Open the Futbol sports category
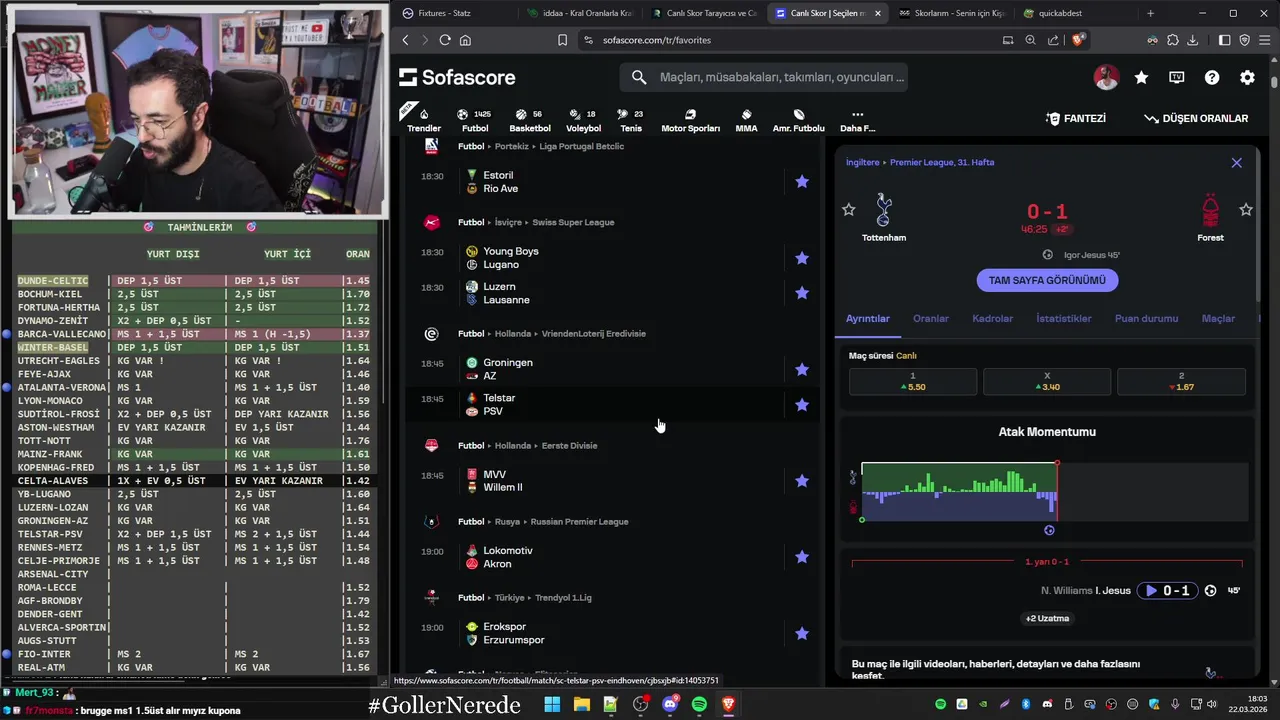 tap(475, 120)
